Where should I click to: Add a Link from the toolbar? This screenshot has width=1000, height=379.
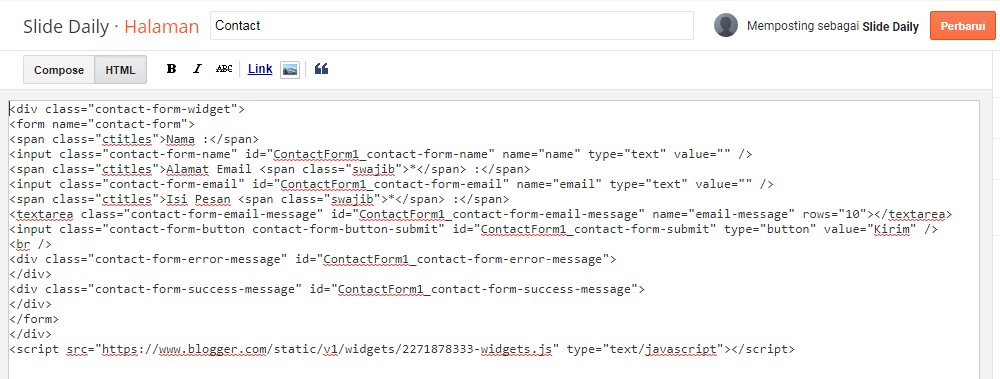click(x=260, y=69)
